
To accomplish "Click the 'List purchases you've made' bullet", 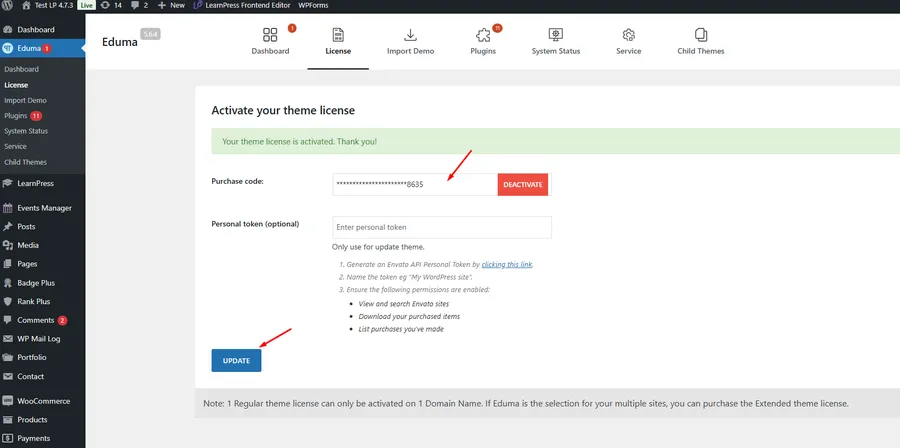I will (401, 329).
